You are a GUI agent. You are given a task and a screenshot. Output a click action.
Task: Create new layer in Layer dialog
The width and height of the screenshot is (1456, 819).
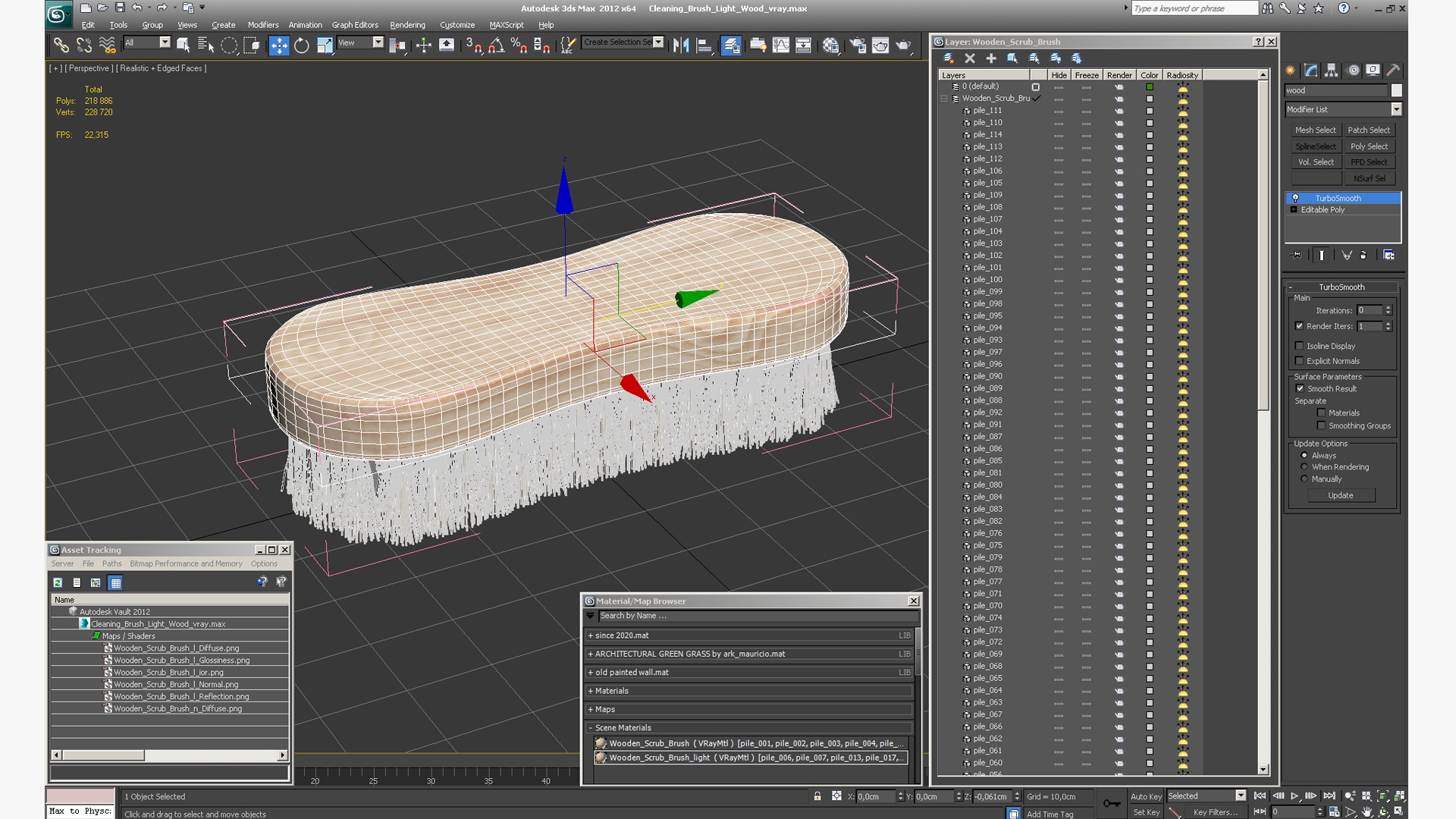[948, 58]
